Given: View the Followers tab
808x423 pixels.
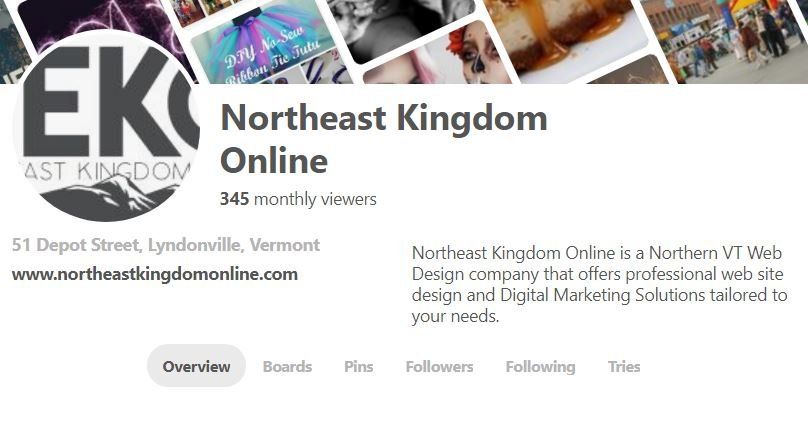Looking at the screenshot, I should click(440, 366).
